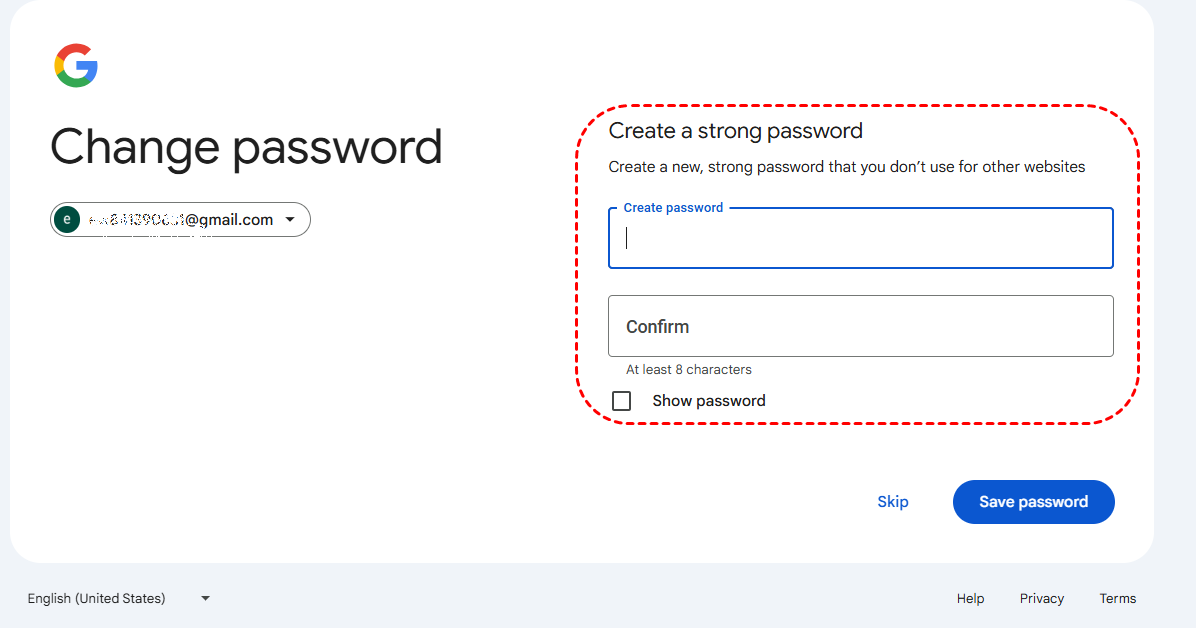This screenshot has height=628, width=1196.
Task: Click the "Change password" page heading
Action: pos(246,147)
